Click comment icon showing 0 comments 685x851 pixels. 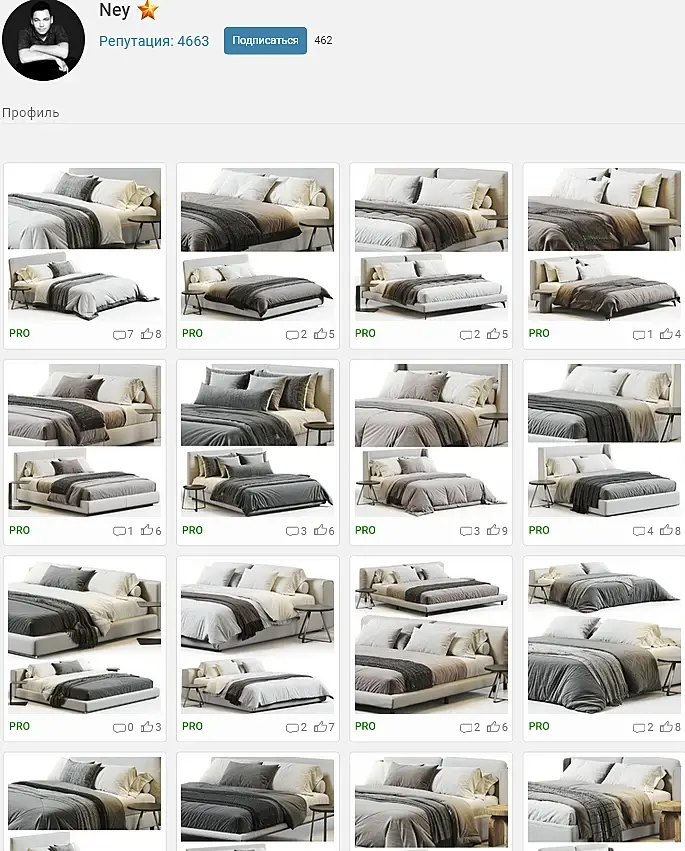[119, 727]
